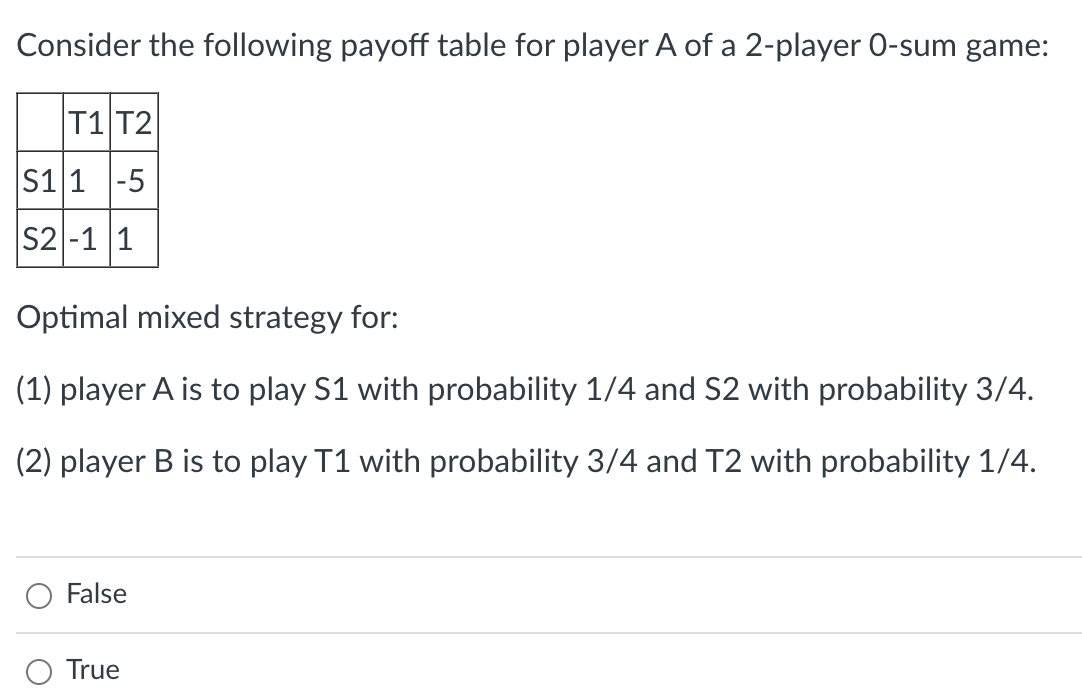This screenshot has width=1082, height=700.
Task: Click the divider line above the False option
Action: [x=540, y=556]
